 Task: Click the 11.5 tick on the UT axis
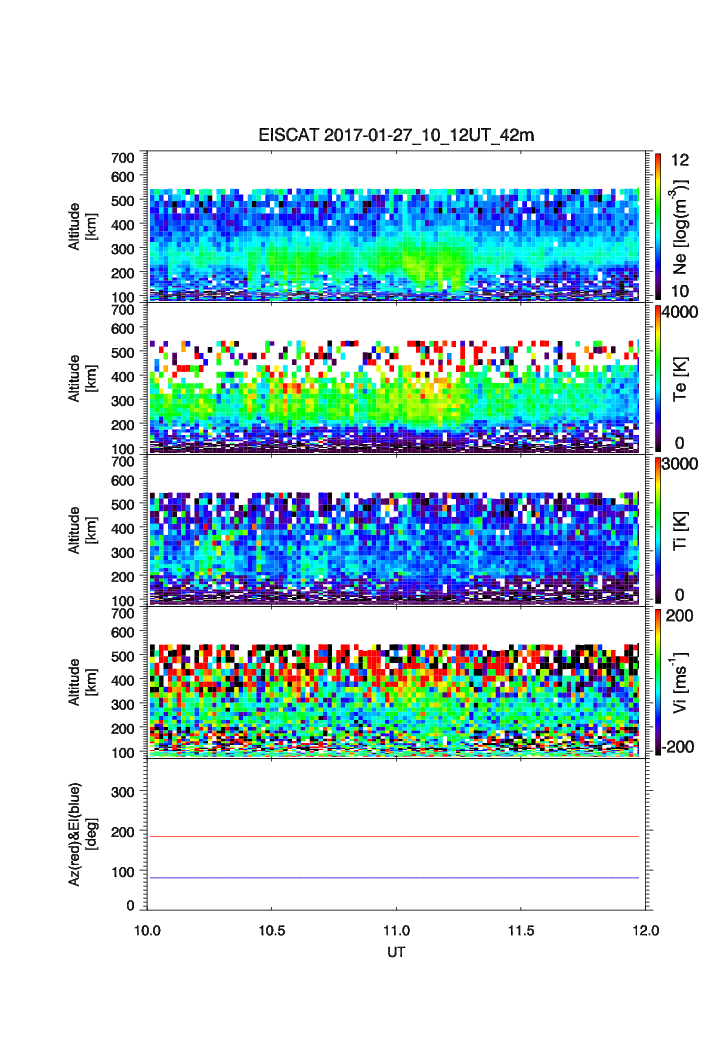pyautogui.click(x=521, y=930)
